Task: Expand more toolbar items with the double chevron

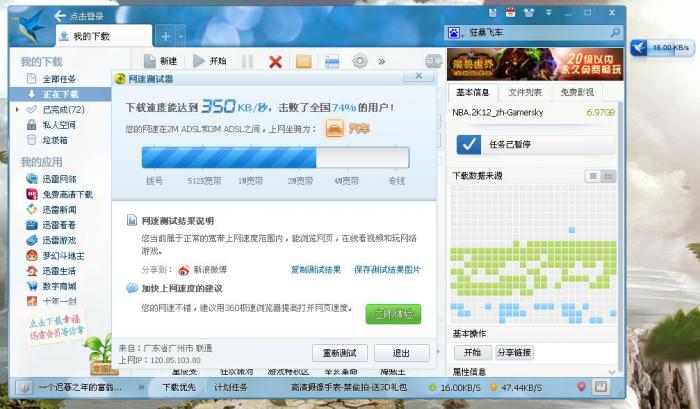Action: pyautogui.click(x=382, y=62)
